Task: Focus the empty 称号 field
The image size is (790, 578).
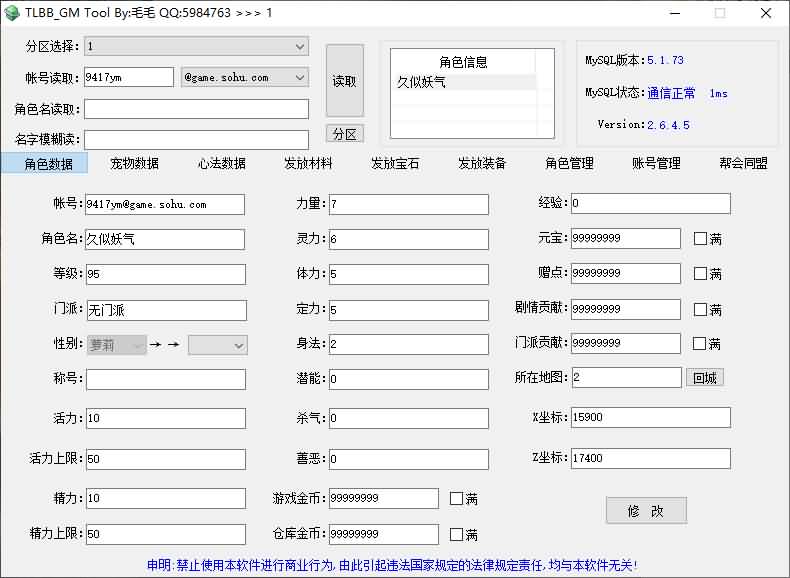Action: 166,379
